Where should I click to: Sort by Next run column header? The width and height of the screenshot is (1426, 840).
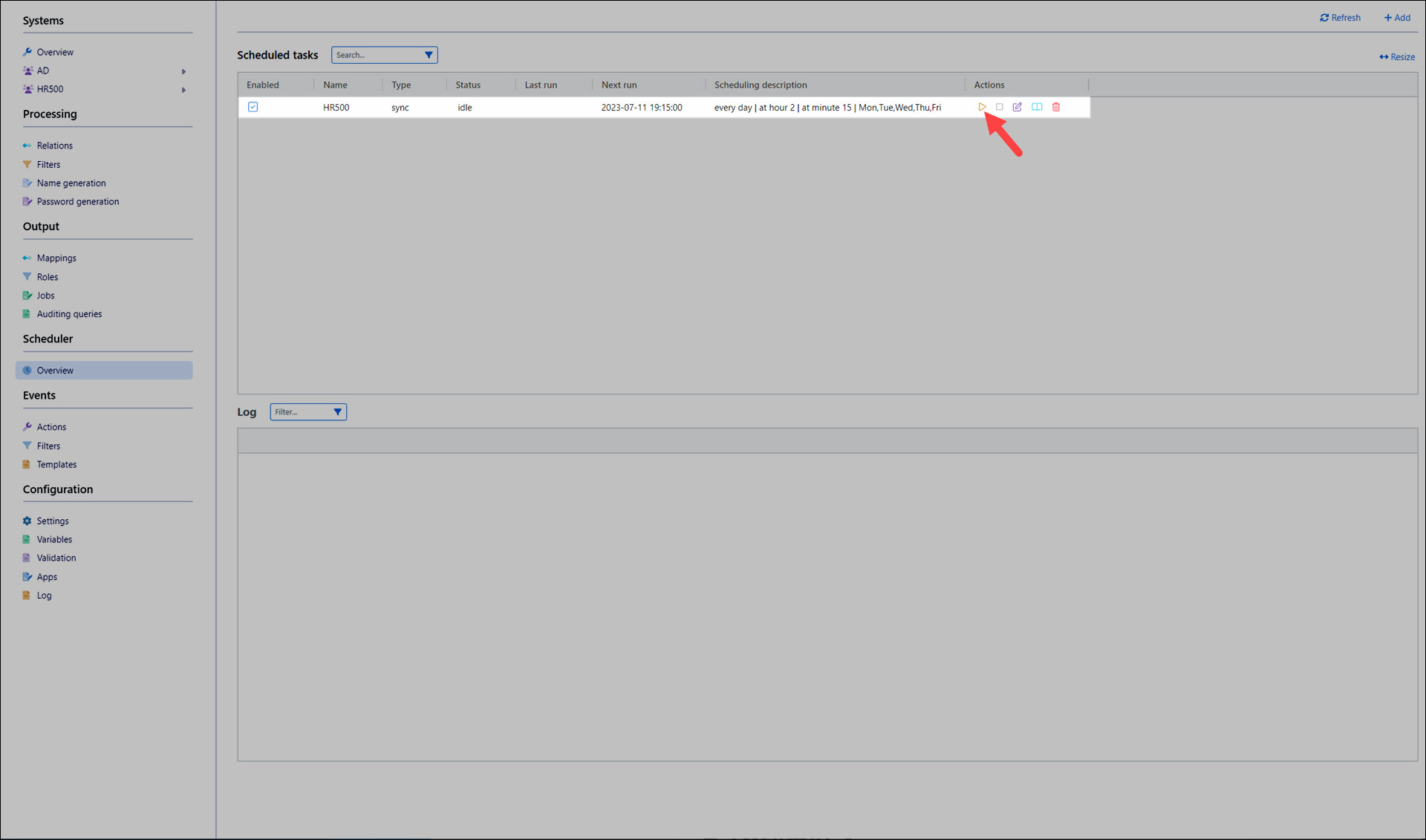pos(619,85)
